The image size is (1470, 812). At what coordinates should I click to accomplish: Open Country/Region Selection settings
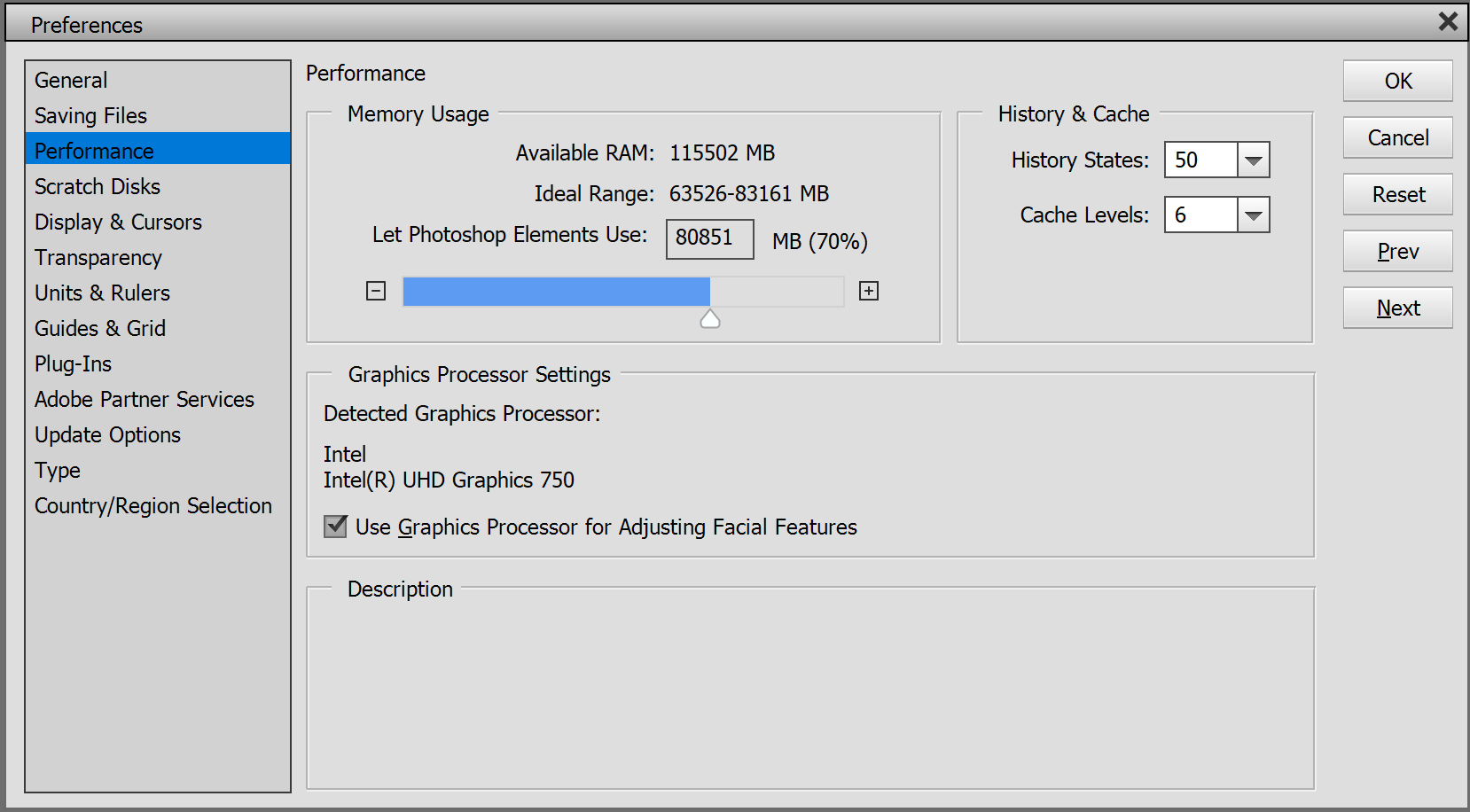coord(152,505)
